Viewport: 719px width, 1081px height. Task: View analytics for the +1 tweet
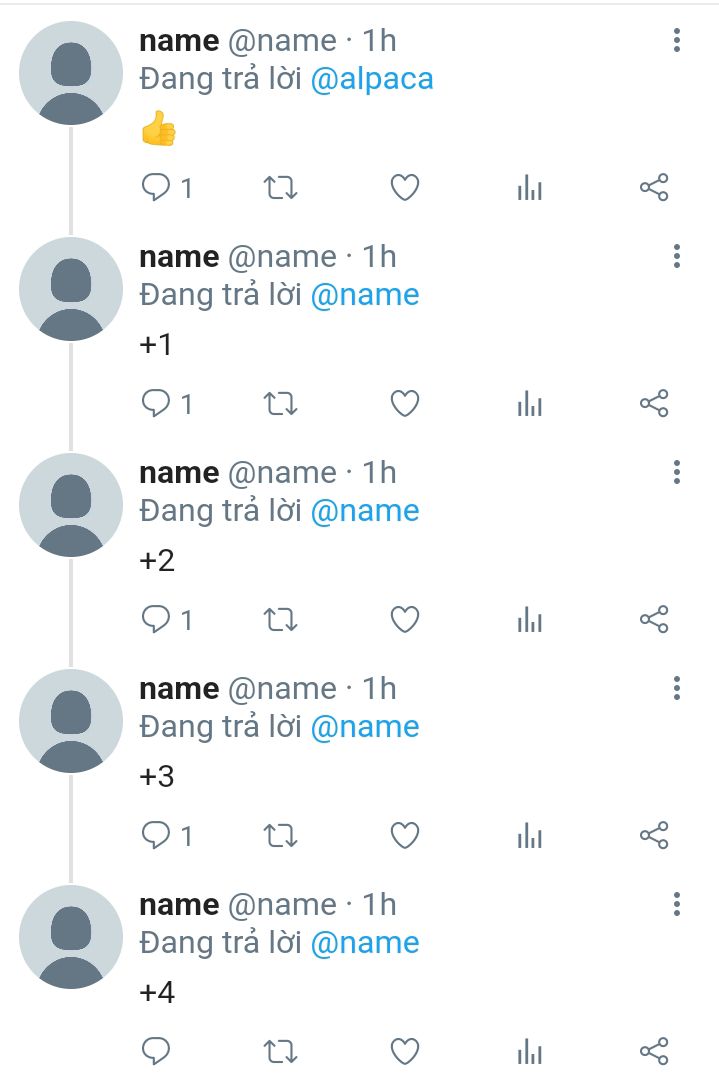(x=530, y=404)
